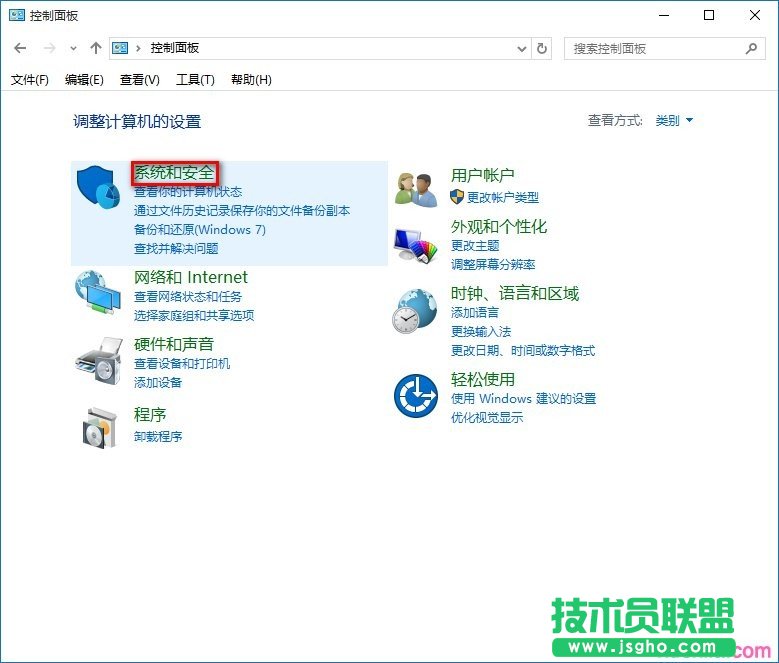Click the Appearance and Personalization monitor icon

(x=416, y=245)
